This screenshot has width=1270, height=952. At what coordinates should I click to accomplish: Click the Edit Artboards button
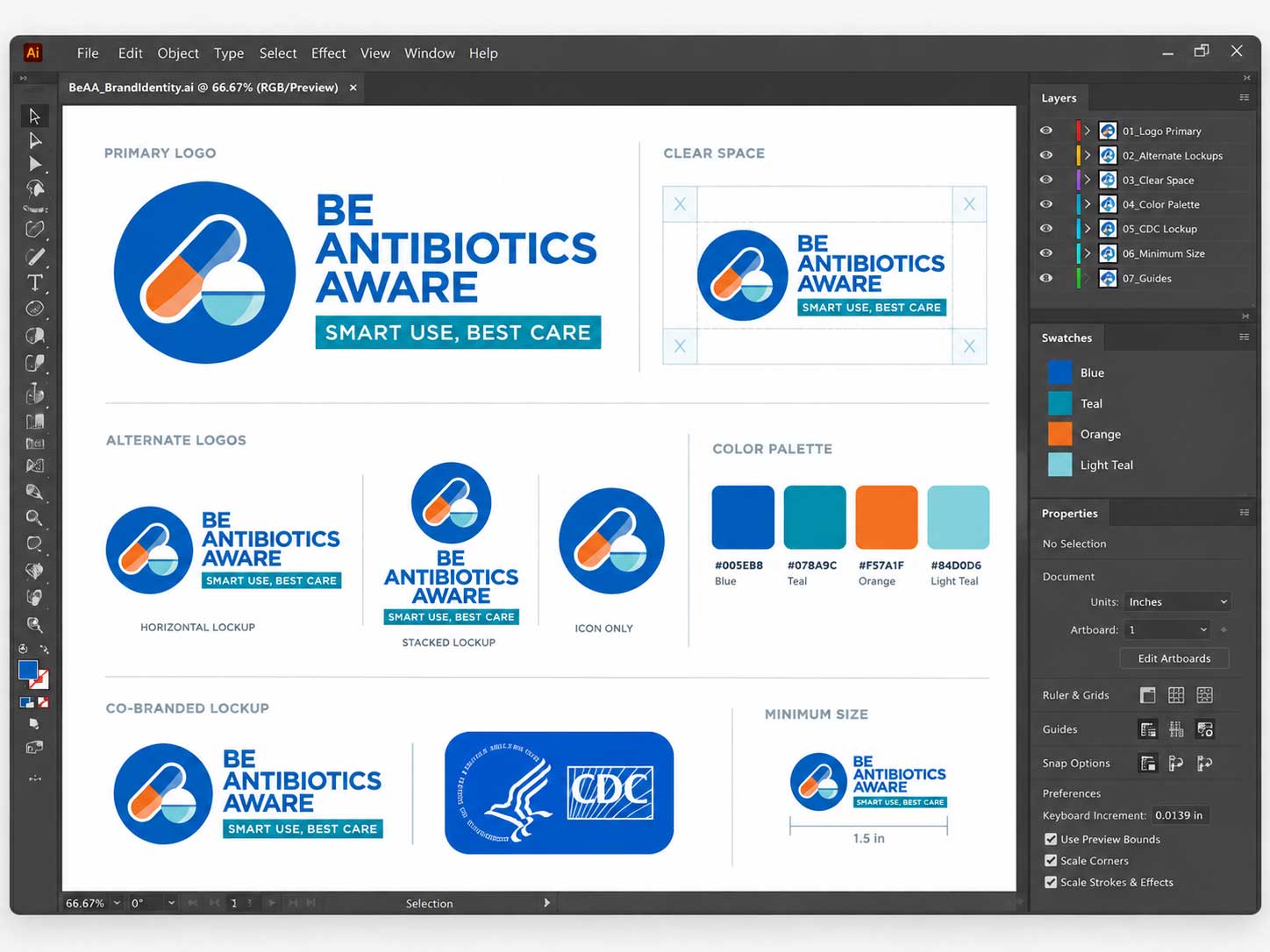(1174, 658)
